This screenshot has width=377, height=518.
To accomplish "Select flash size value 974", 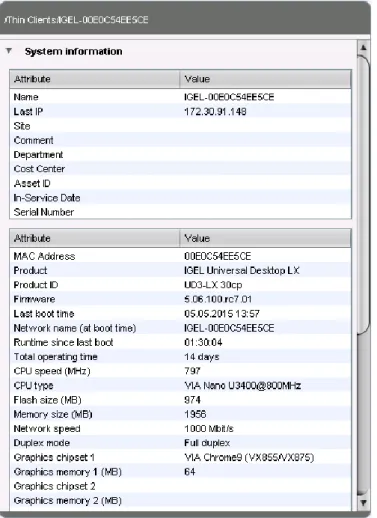I will tap(192, 400).
